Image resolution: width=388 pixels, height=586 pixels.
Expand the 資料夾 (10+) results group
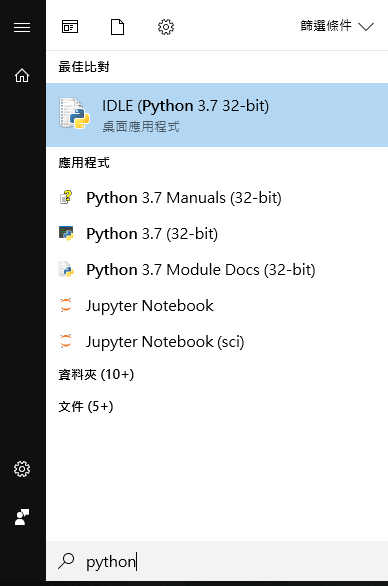96,374
